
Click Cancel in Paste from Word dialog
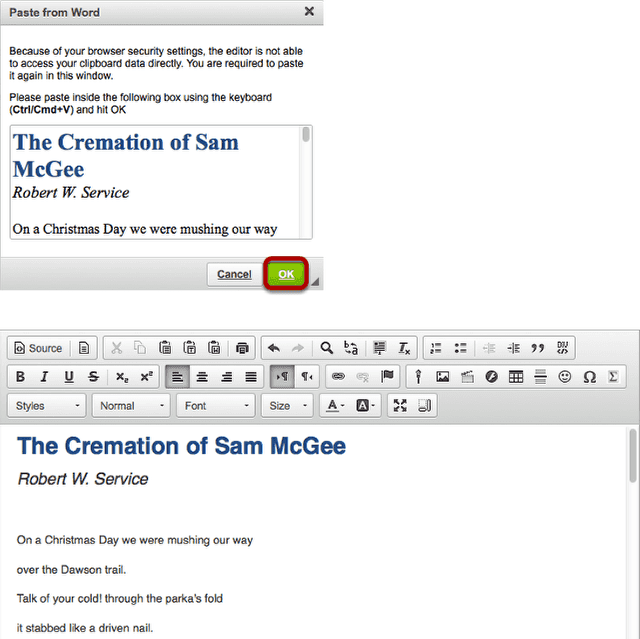(234, 274)
